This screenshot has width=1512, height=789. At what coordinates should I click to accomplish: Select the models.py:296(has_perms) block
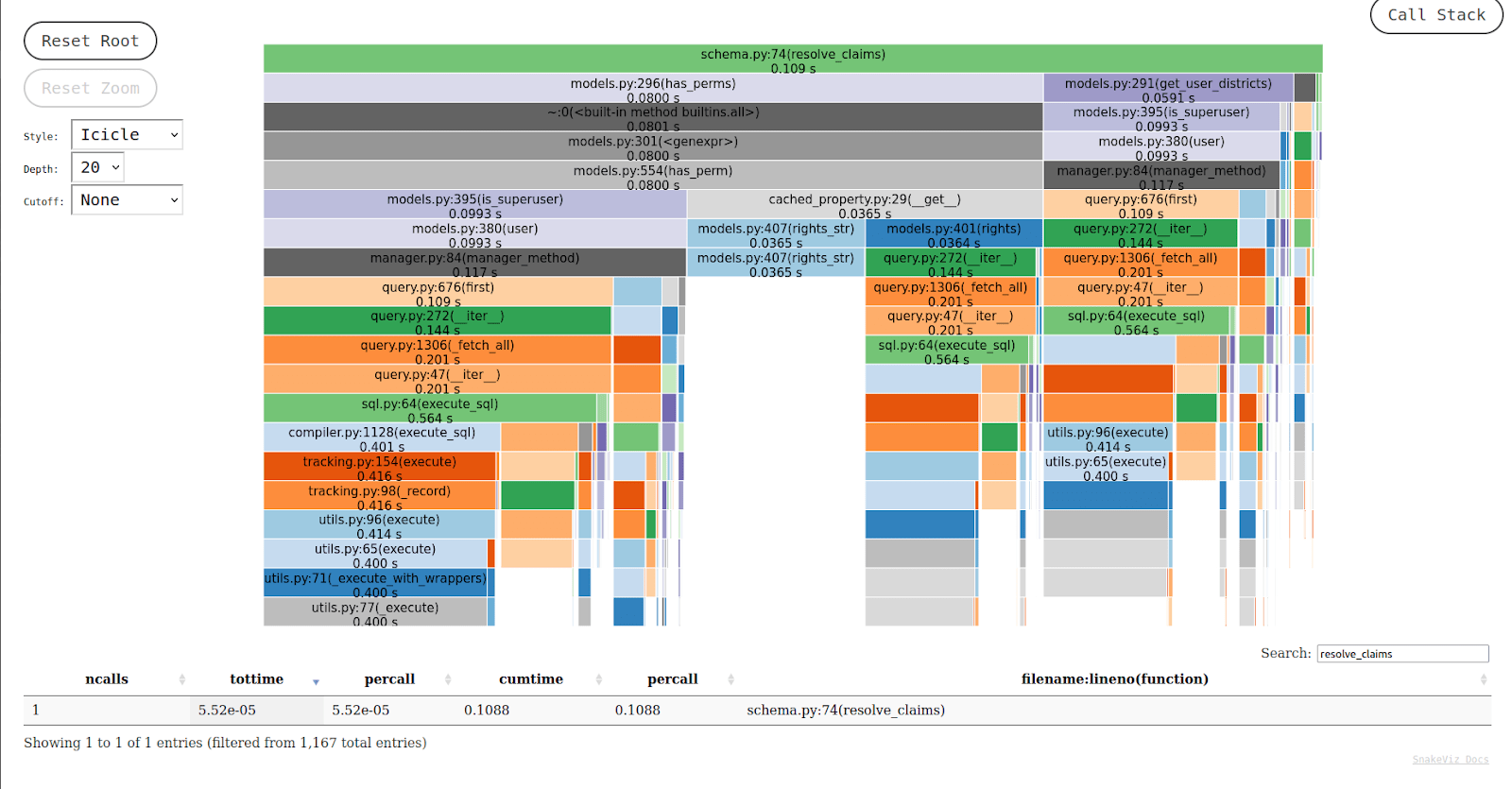653,88
